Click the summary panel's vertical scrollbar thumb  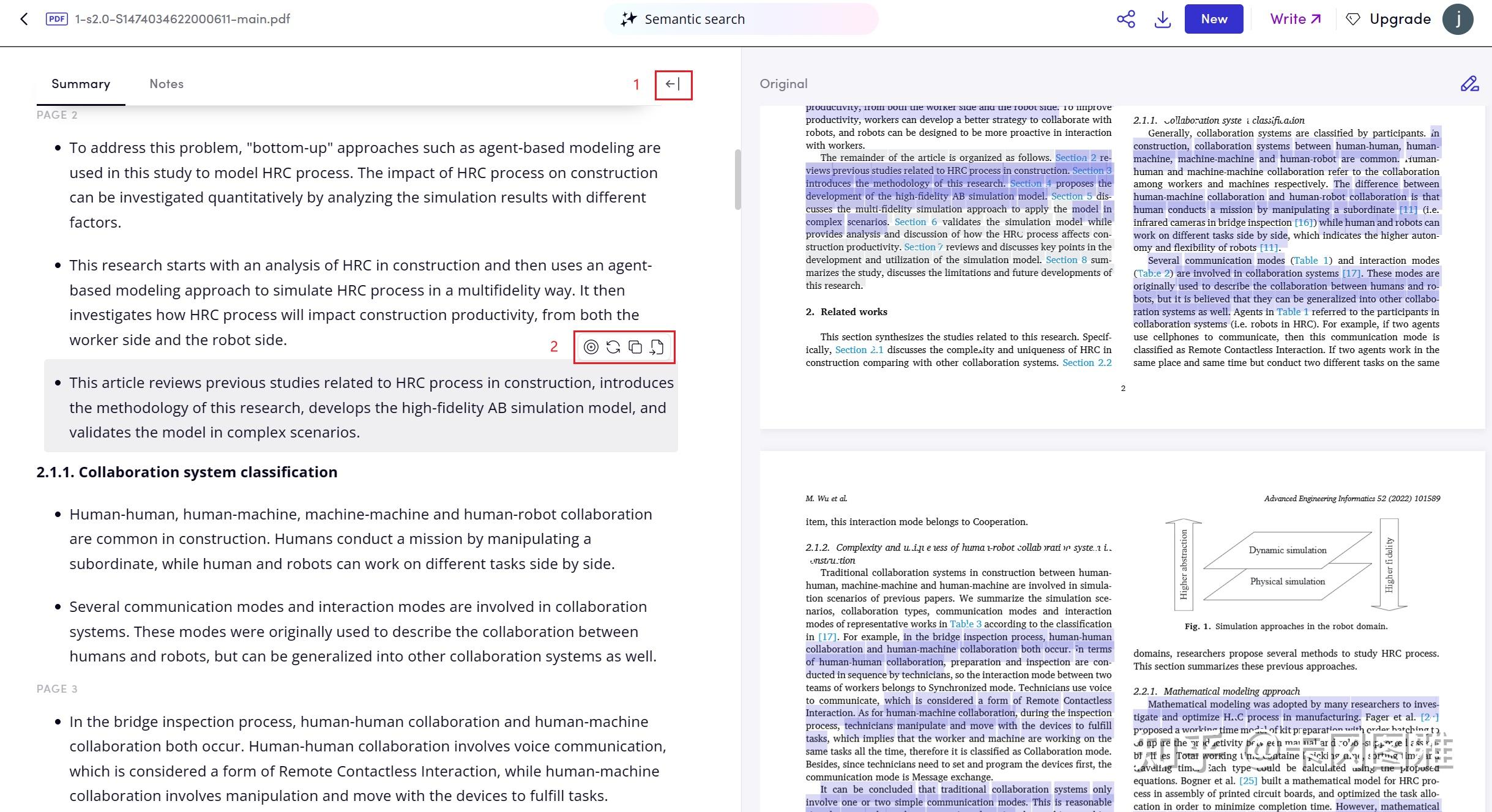tap(737, 179)
